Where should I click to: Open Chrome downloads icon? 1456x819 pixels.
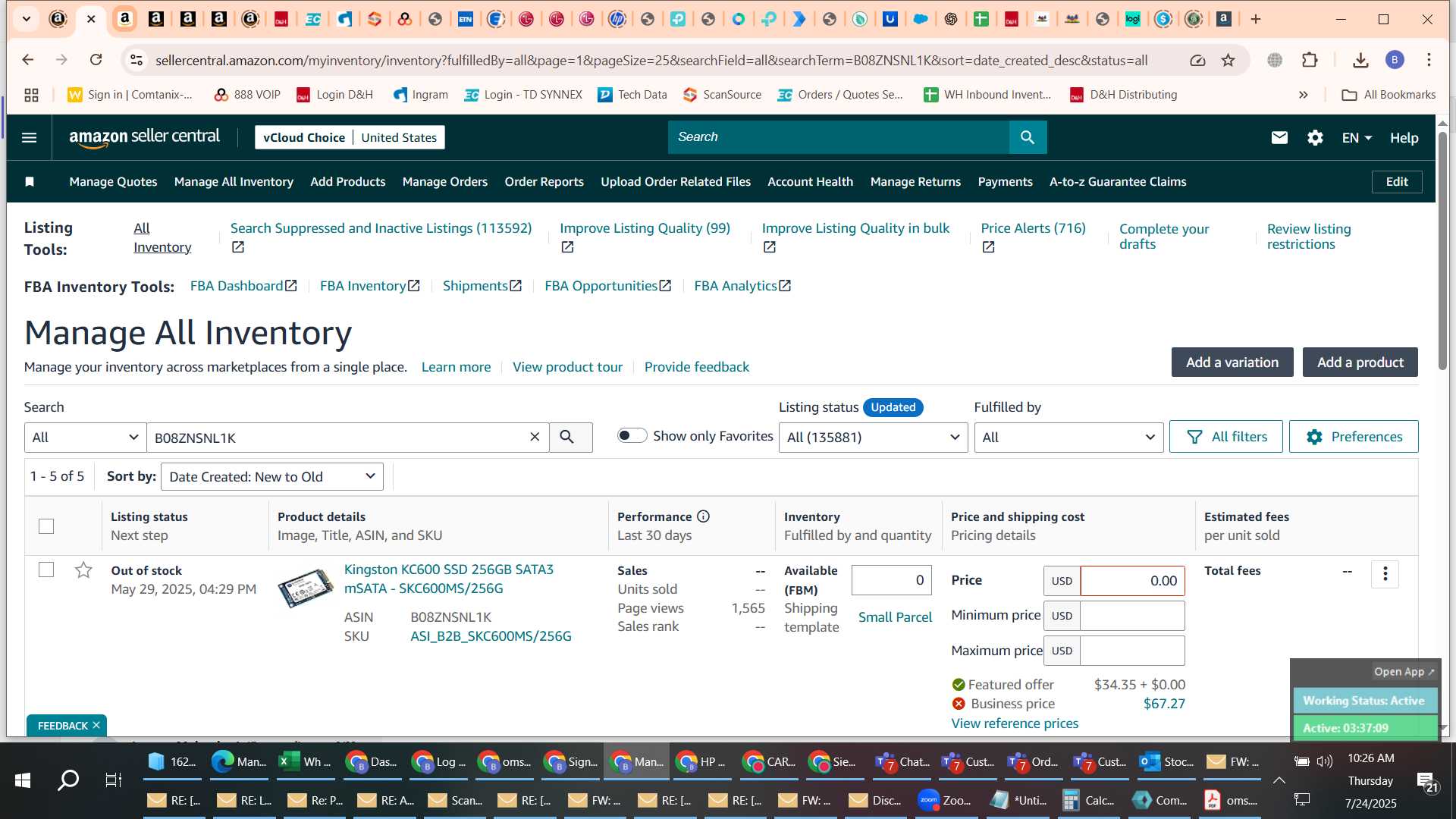coord(1360,60)
